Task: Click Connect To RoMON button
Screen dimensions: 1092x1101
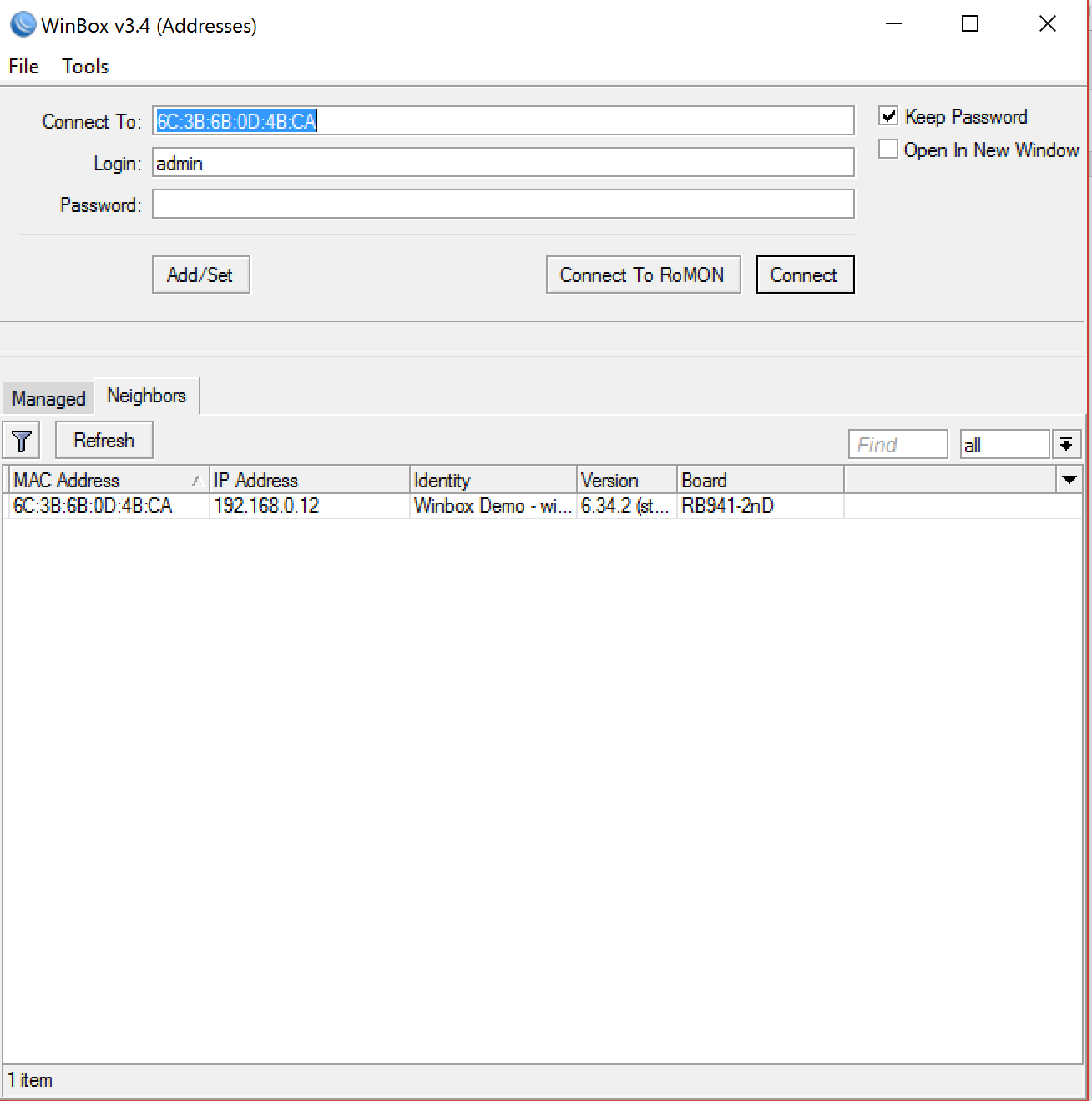Action: coord(643,275)
